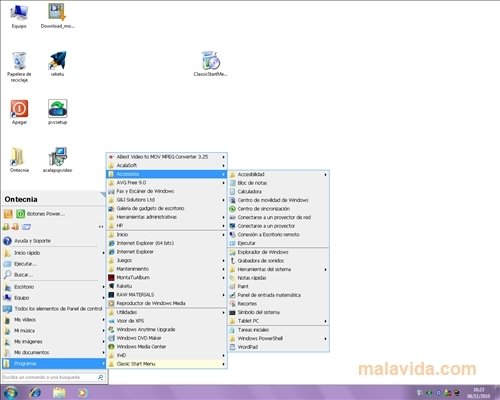This screenshot has height=400, width=500.
Task: Open the Windows Explorer folder taskbar icon
Action: pyautogui.click(x=59, y=393)
